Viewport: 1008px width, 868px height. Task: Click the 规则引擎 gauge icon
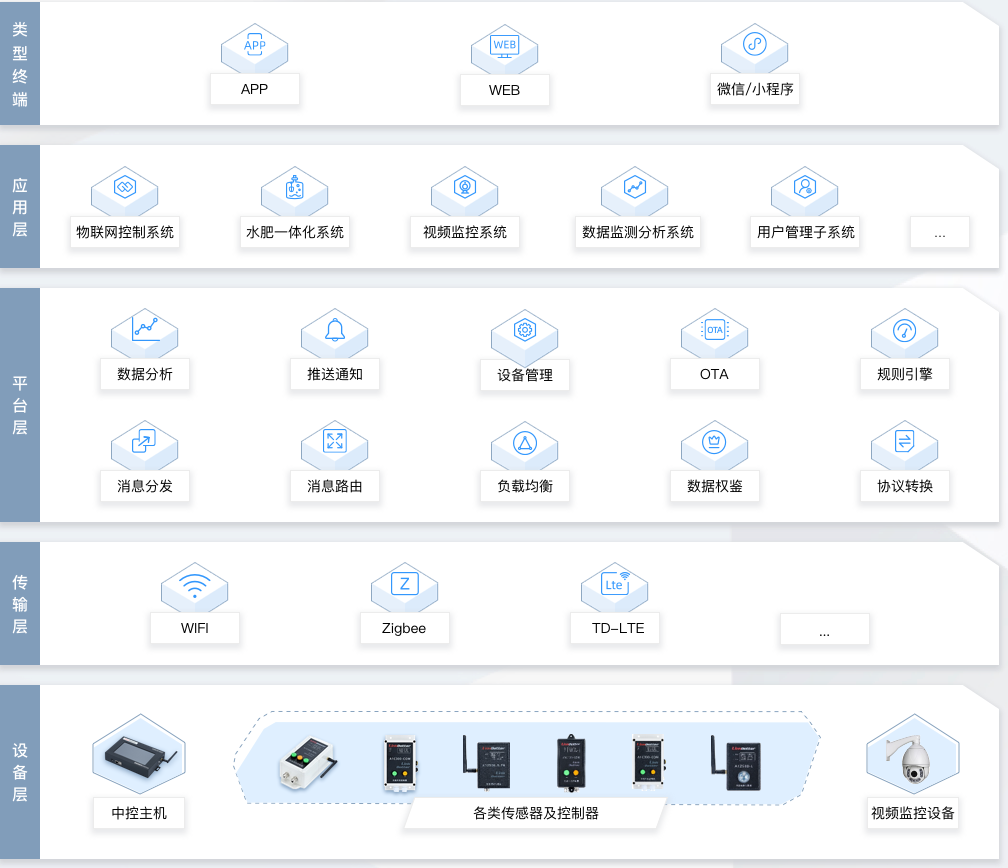(905, 330)
